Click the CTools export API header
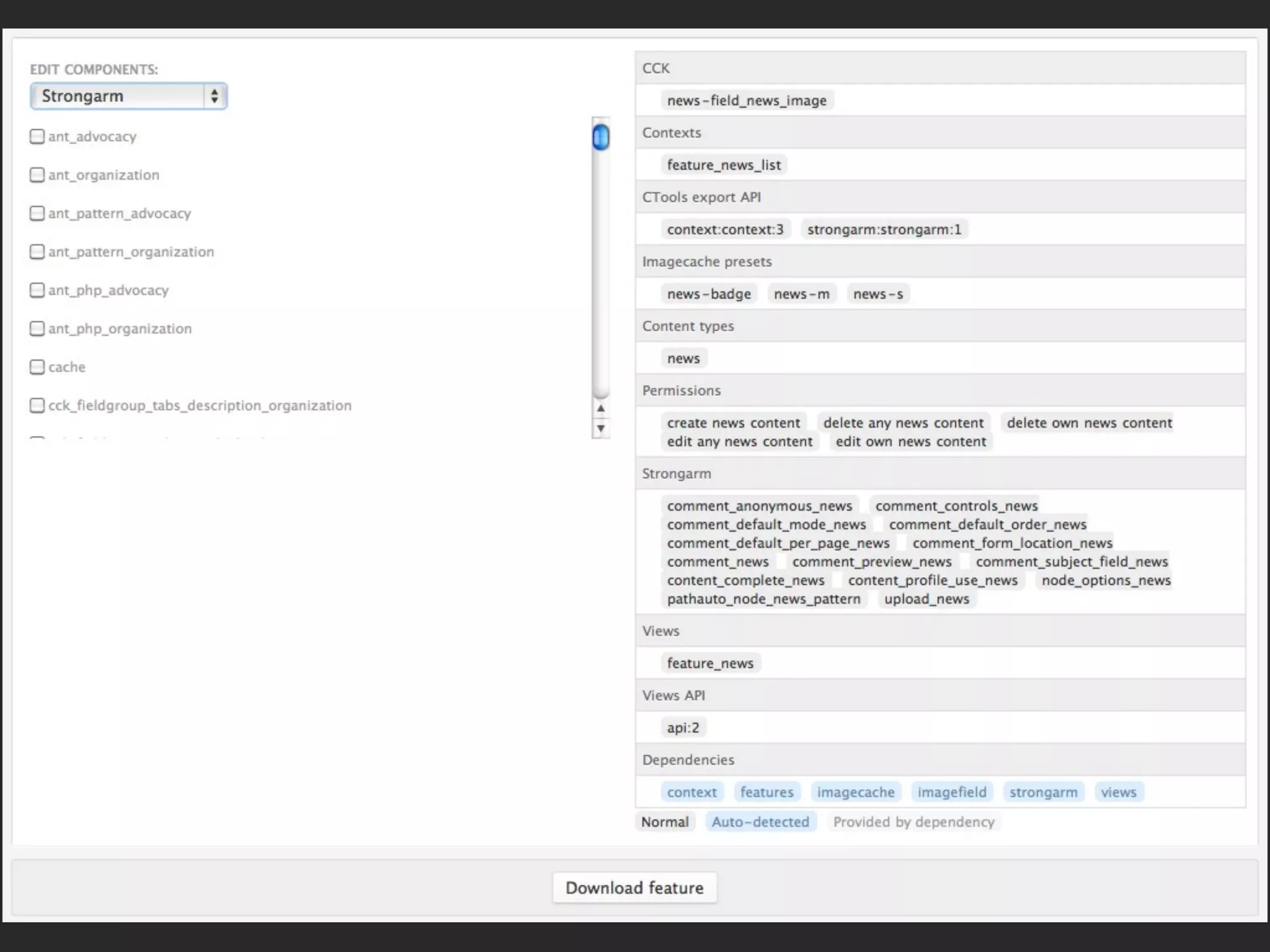Image resolution: width=1270 pixels, height=952 pixels. [940, 197]
